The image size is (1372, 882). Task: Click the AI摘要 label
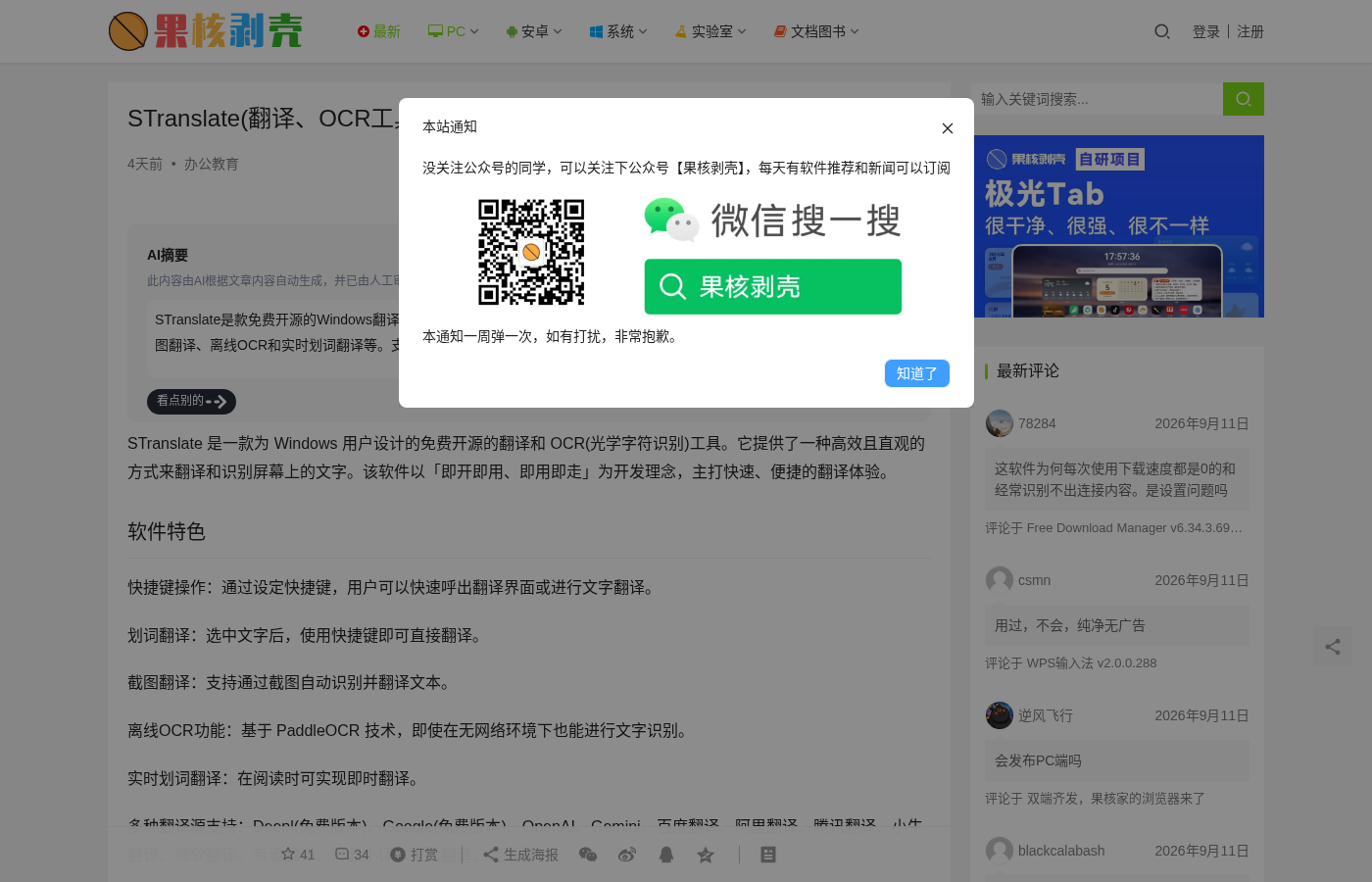point(168,255)
